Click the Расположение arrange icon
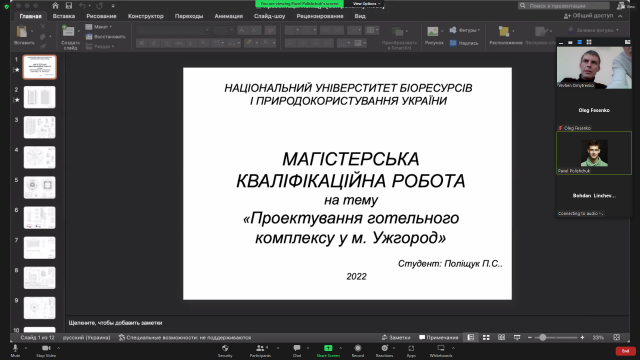This screenshot has height=360, width=640. [504, 31]
